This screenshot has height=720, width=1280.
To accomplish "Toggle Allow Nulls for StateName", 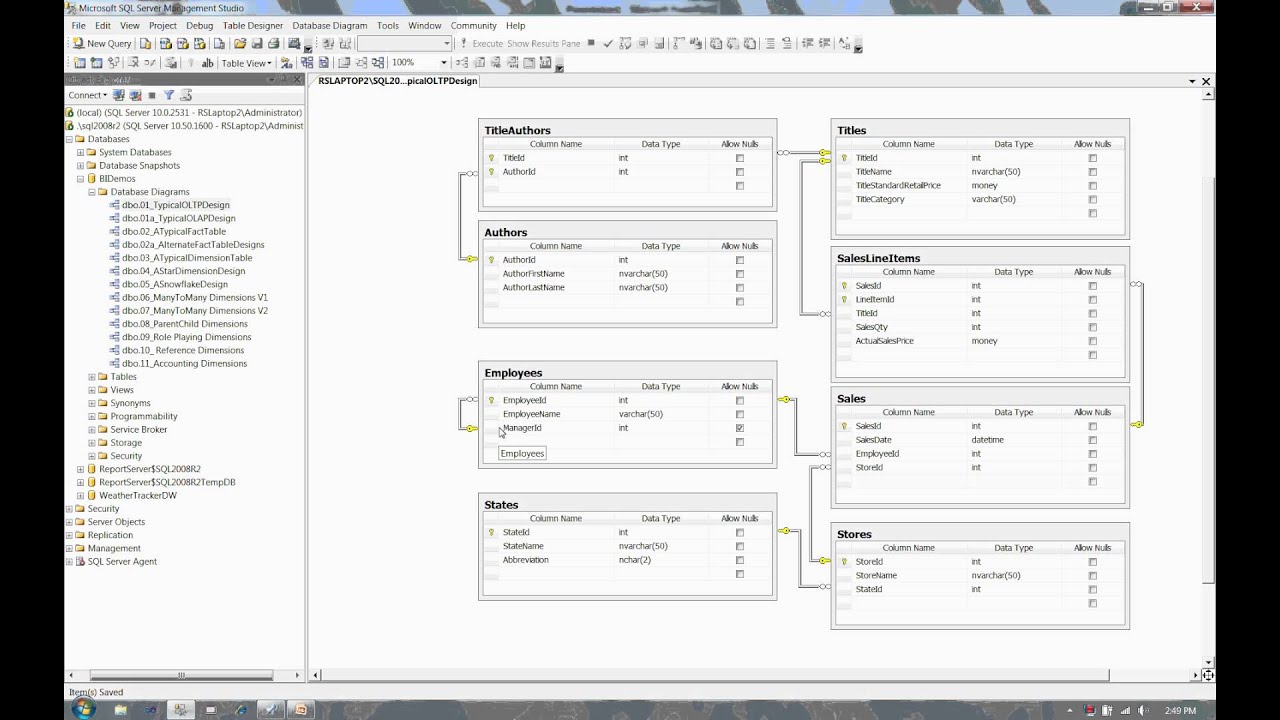I will click(x=740, y=546).
